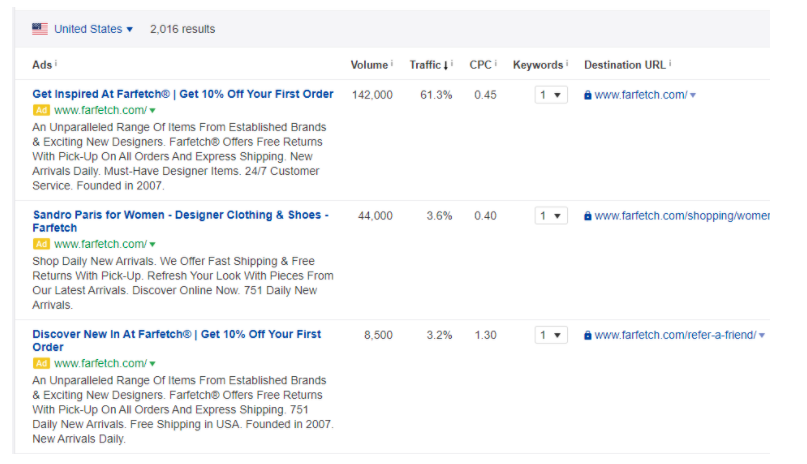
Task: Click the 0.45 CPC value
Action: (485, 95)
